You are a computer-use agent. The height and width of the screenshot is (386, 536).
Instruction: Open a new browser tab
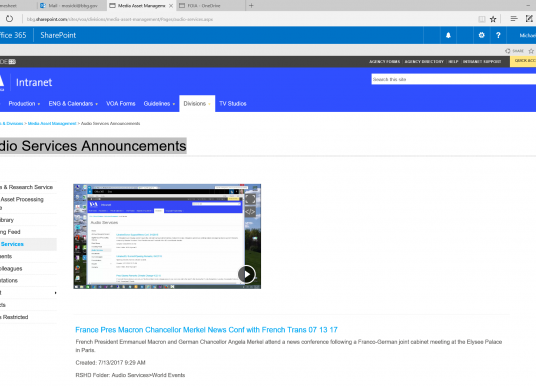click(251, 5)
